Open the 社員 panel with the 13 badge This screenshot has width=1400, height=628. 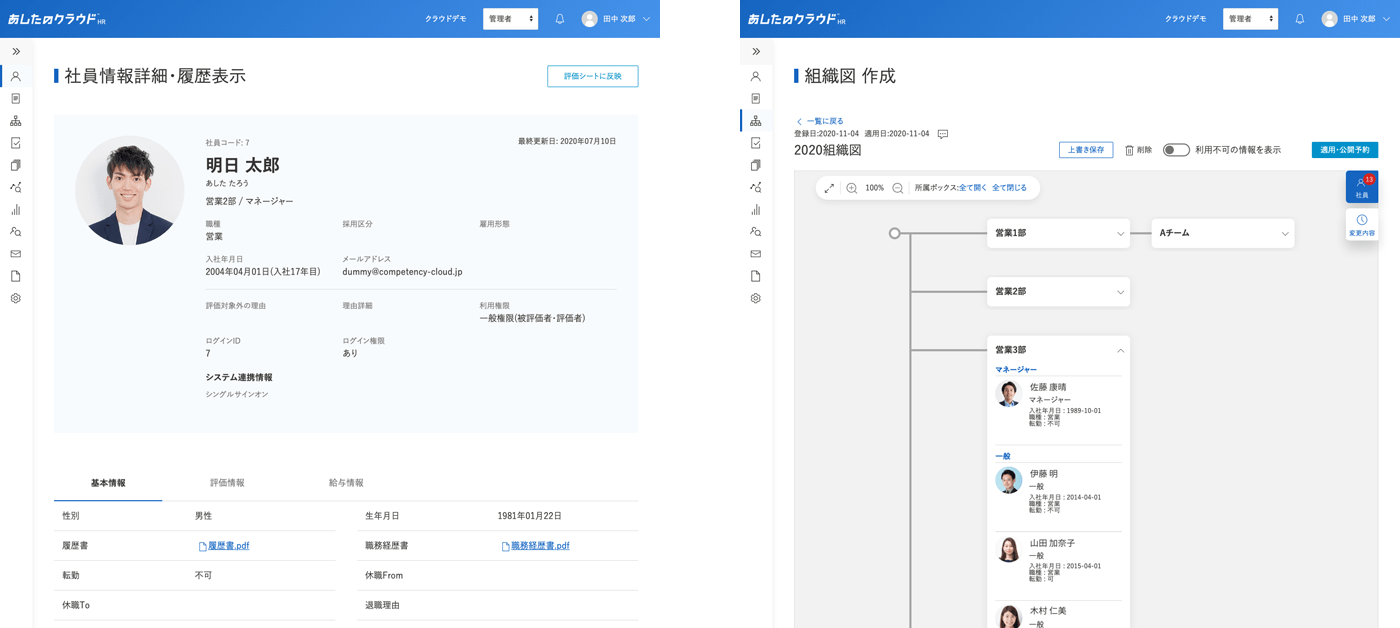pos(1362,187)
